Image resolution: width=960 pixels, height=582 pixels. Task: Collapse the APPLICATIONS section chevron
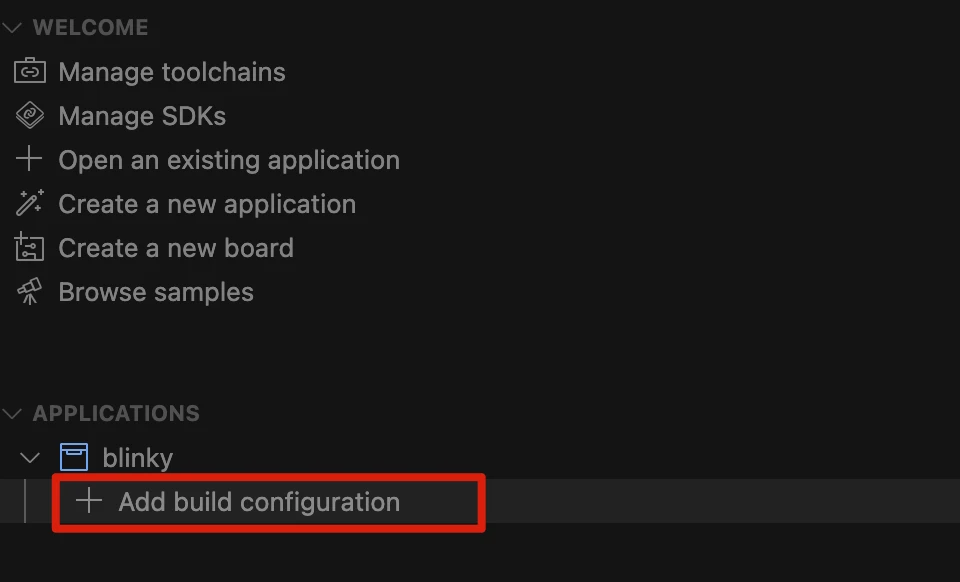click(13, 413)
